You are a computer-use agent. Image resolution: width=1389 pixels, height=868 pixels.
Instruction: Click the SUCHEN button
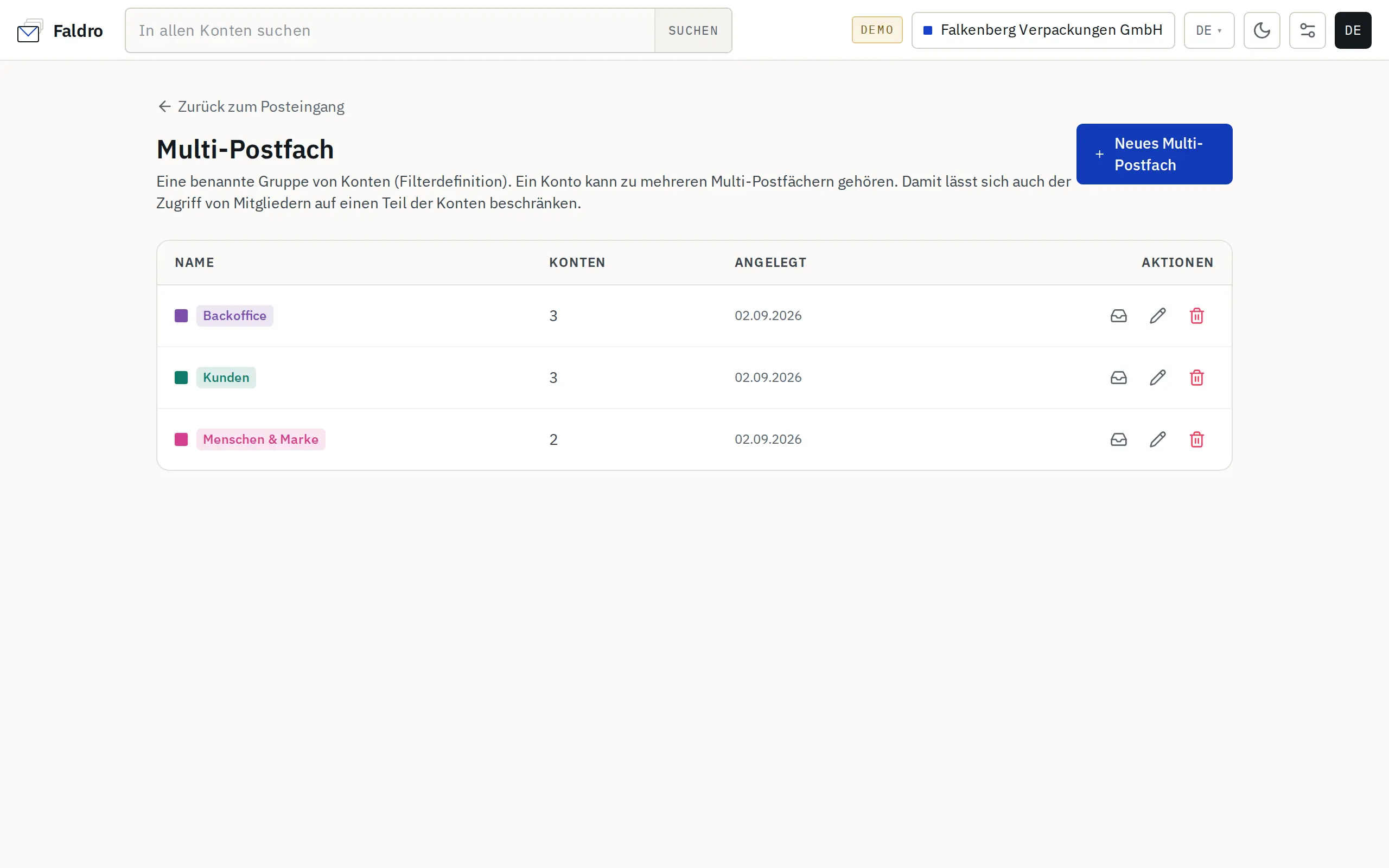[x=693, y=30]
